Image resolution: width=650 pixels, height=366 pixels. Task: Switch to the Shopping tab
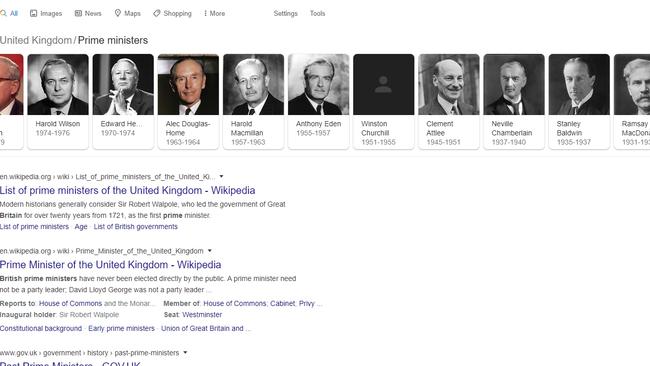click(x=172, y=13)
